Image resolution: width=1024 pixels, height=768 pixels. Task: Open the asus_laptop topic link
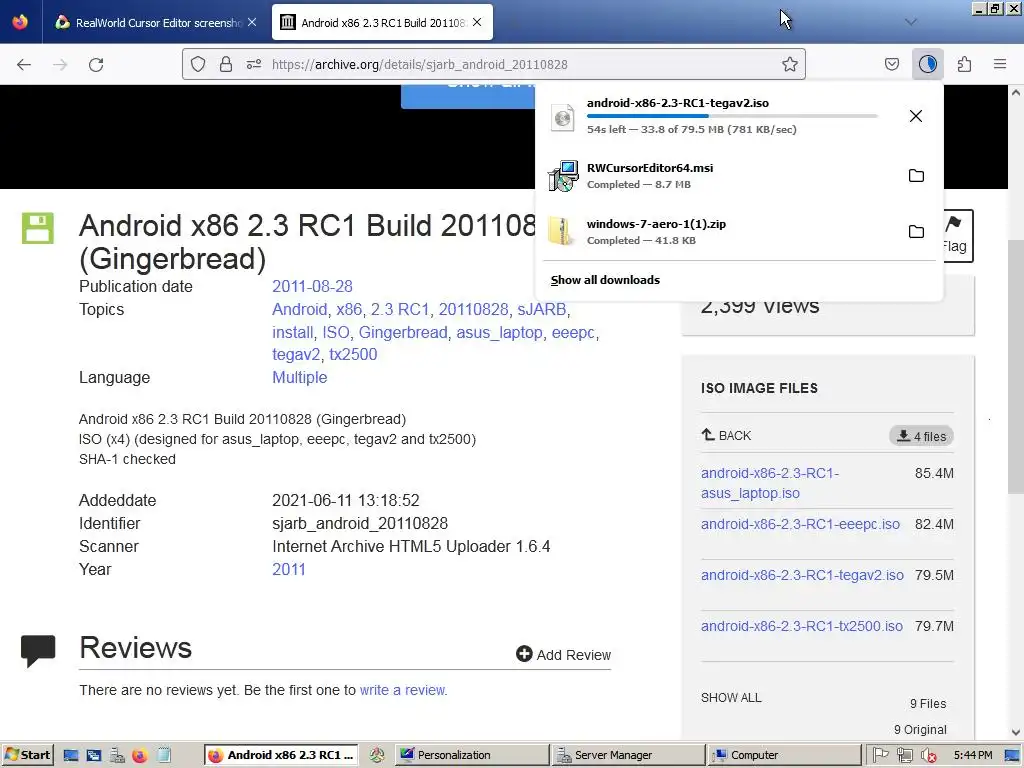(x=500, y=332)
